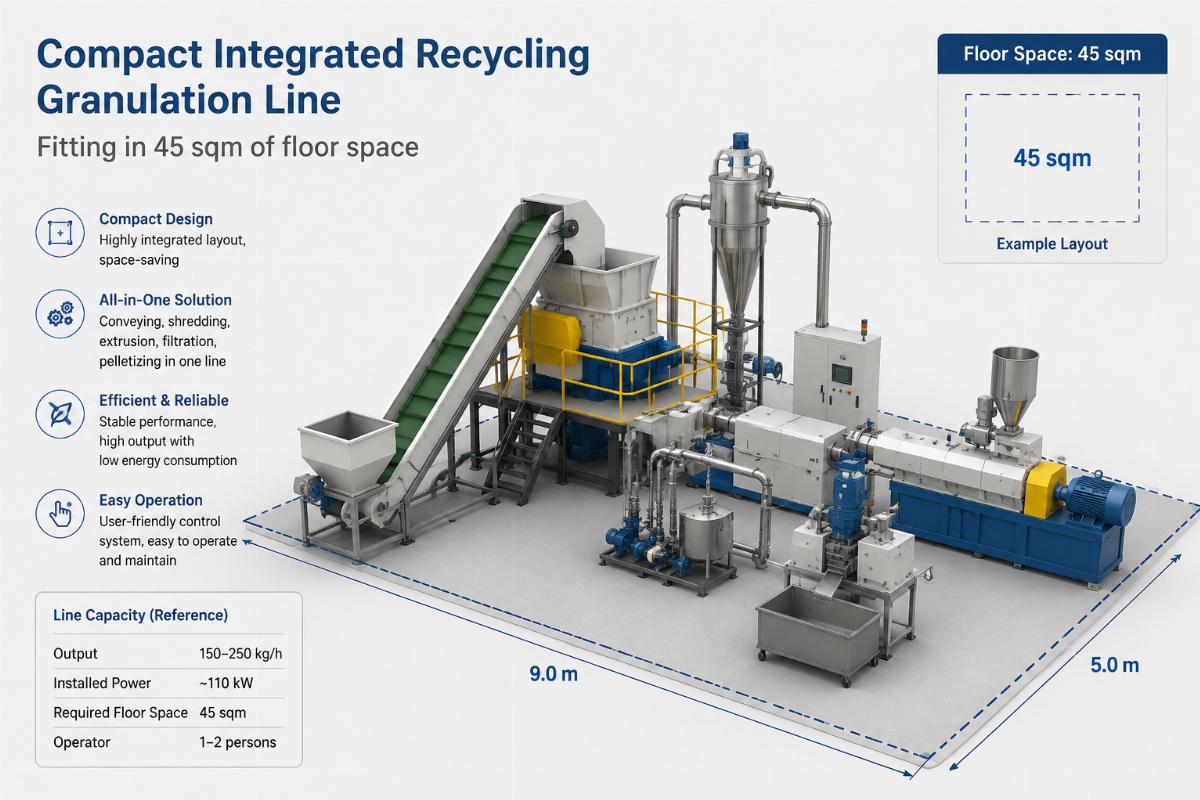
Task: Click the 'Required Floor Space' row label
Action: pos(120,713)
